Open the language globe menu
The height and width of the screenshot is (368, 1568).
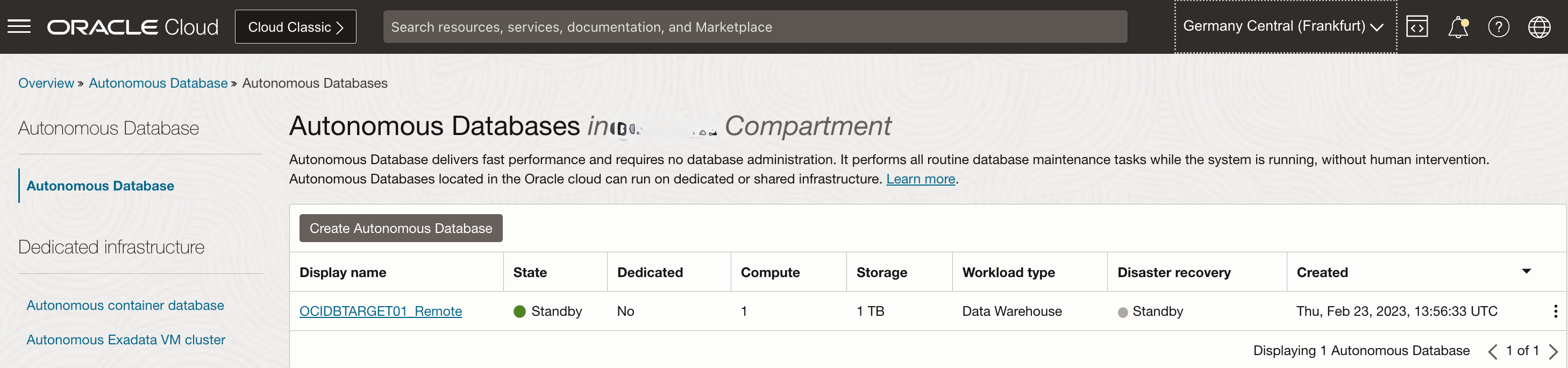(x=1540, y=27)
